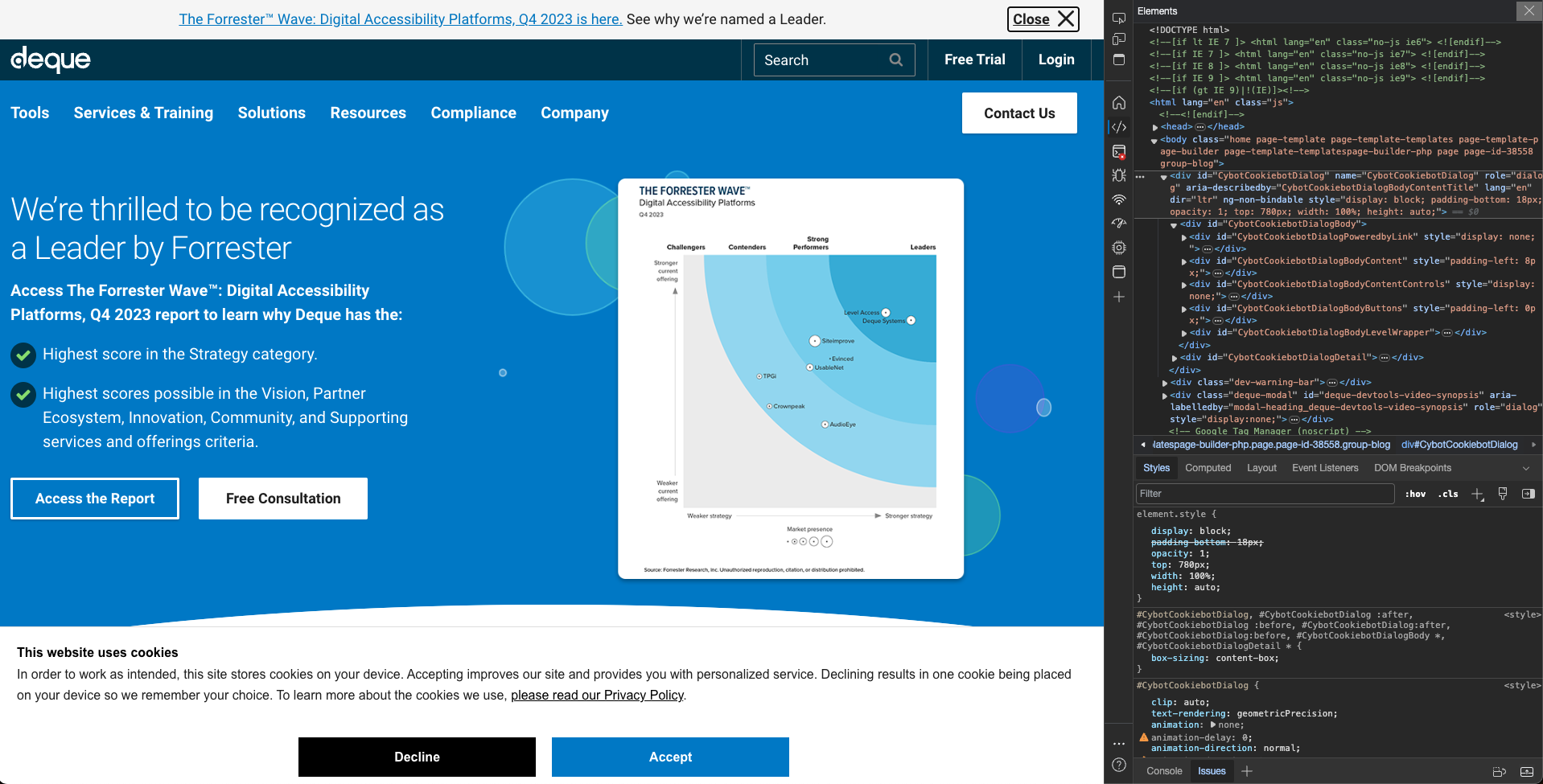Click the deque logo
The height and width of the screenshot is (784, 1543).
point(51,59)
